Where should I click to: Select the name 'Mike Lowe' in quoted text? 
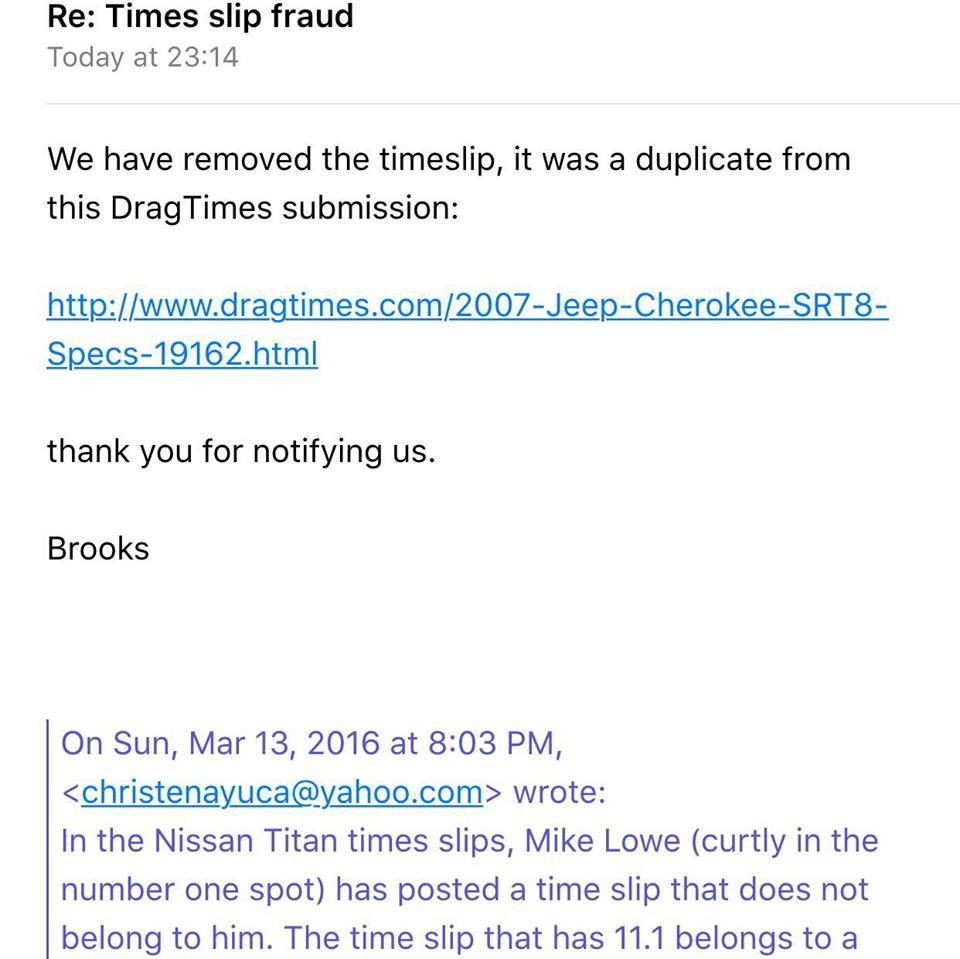tap(602, 841)
